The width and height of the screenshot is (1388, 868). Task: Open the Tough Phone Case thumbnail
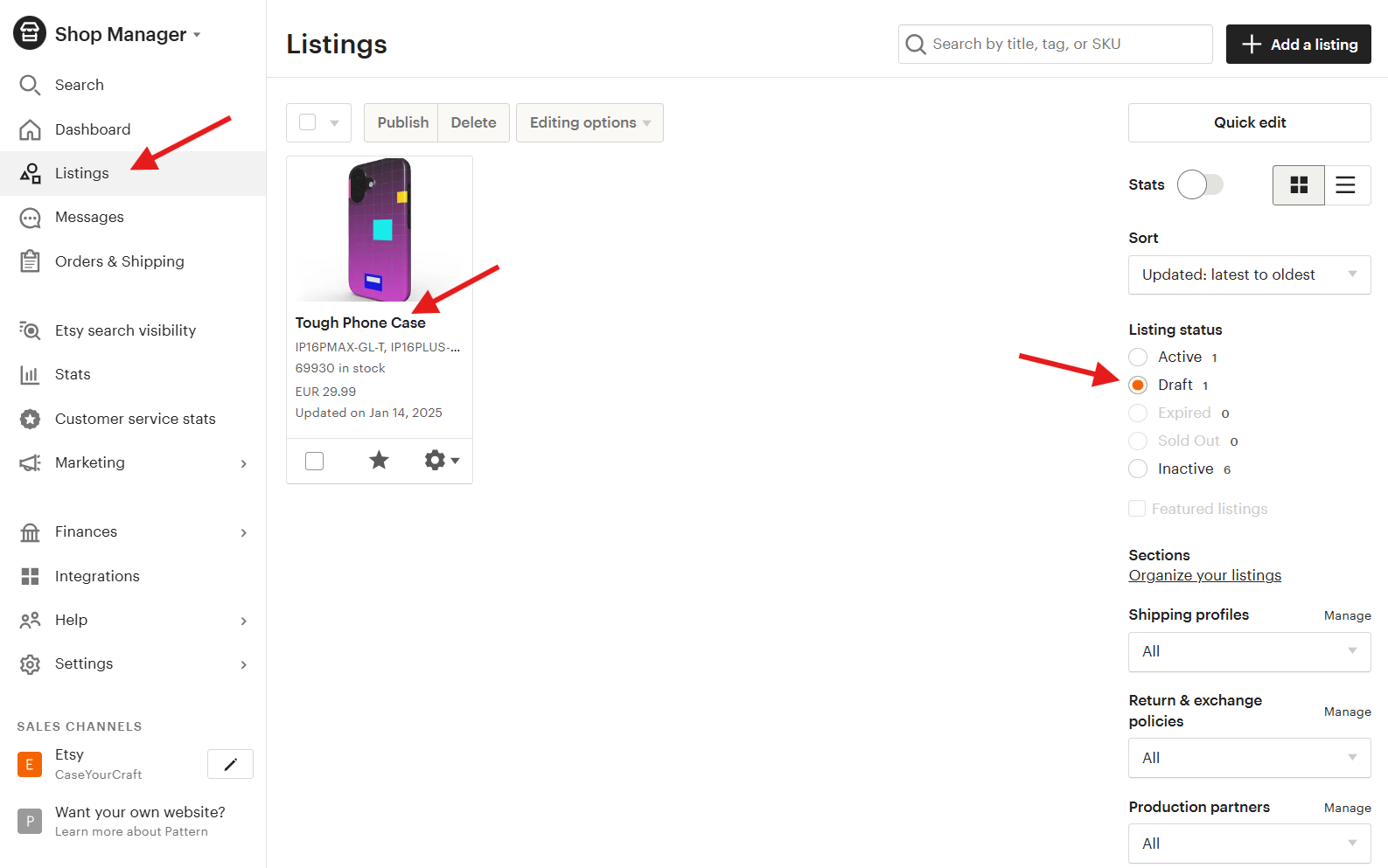[380, 230]
